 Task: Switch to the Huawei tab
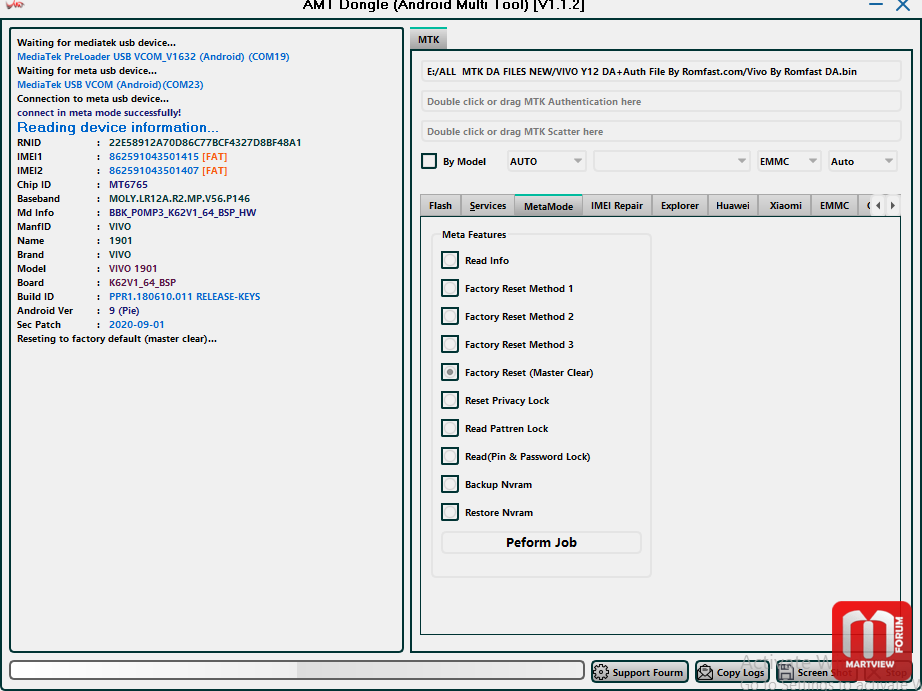click(x=733, y=206)
